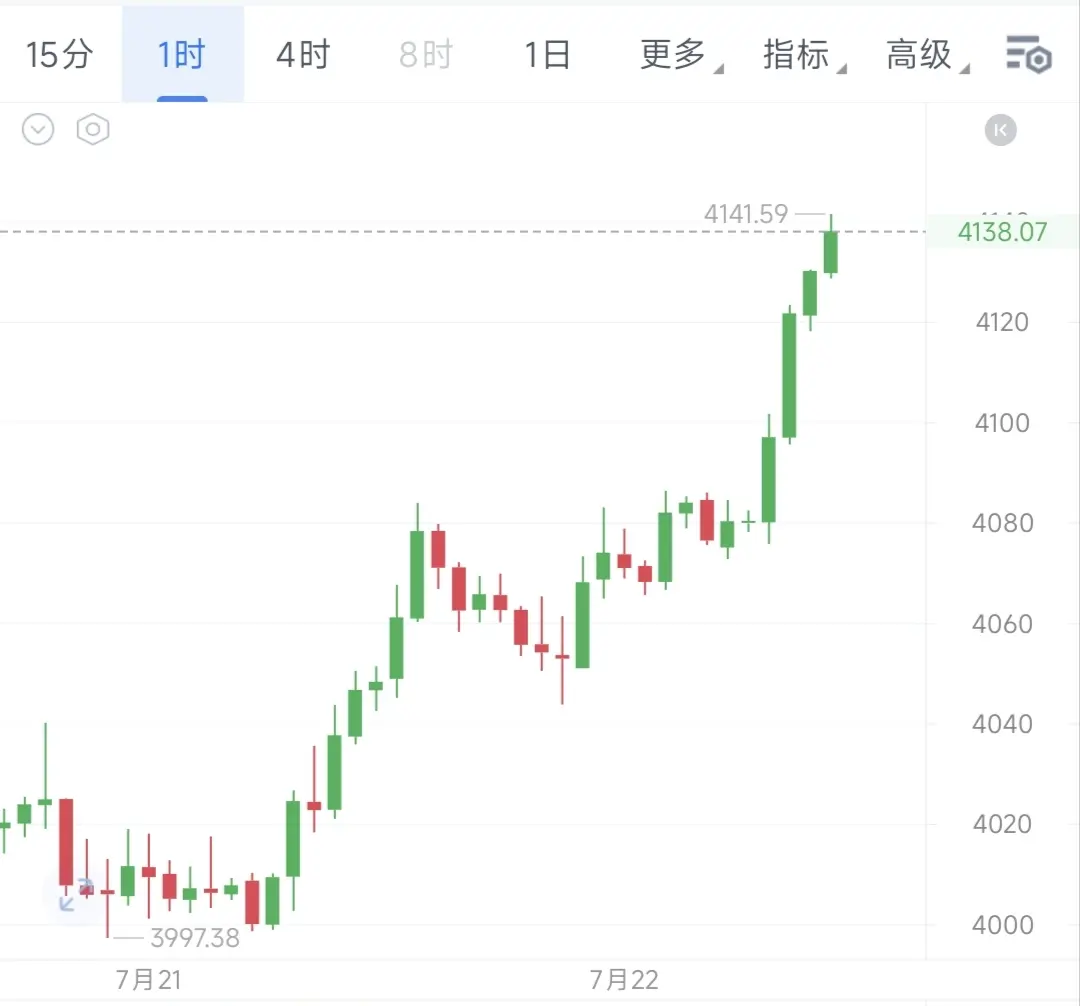The image size is (1080, 1006).
Task: Switch to the 4时 timeframe
Action: click(x=303, y=54)
